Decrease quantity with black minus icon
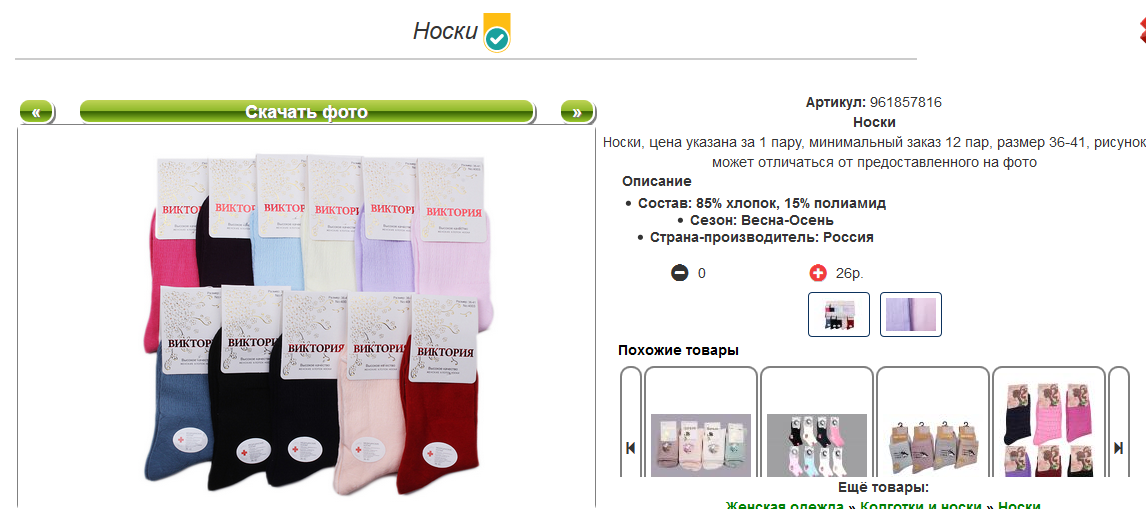 pyautogui.click(x=680, y=274)
